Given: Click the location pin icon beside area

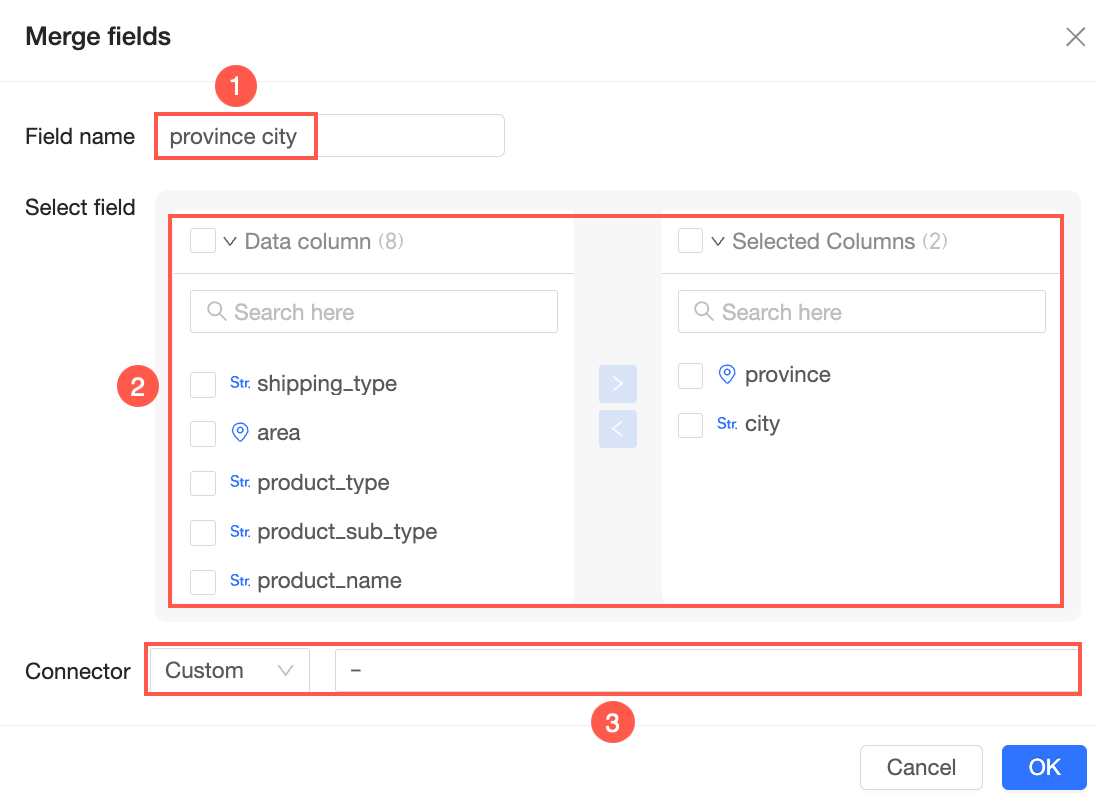Looking at the screenshot, I should coord(240,433).
